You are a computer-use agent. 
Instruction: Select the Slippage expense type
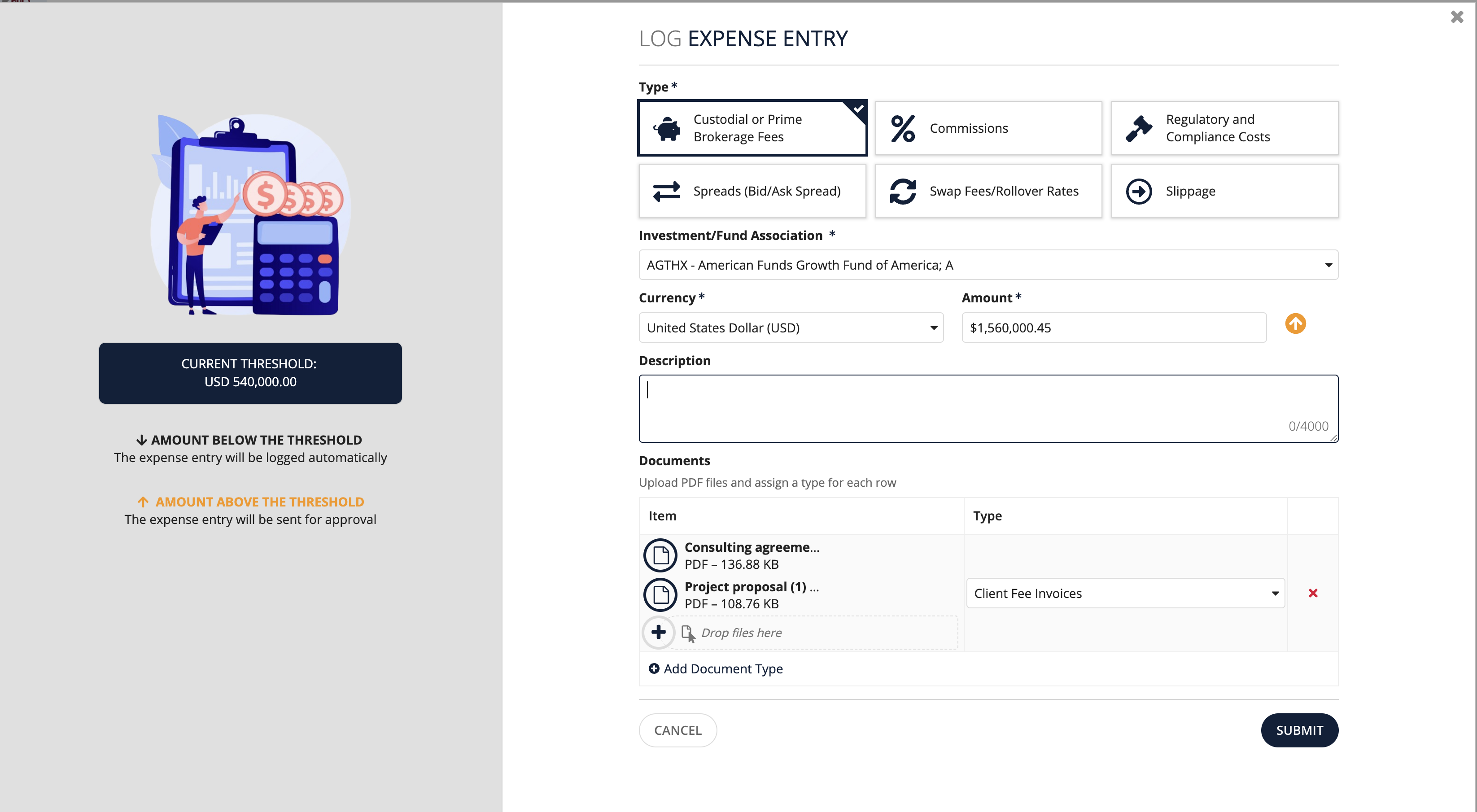pyautogui.click(x=1225, y=191)
